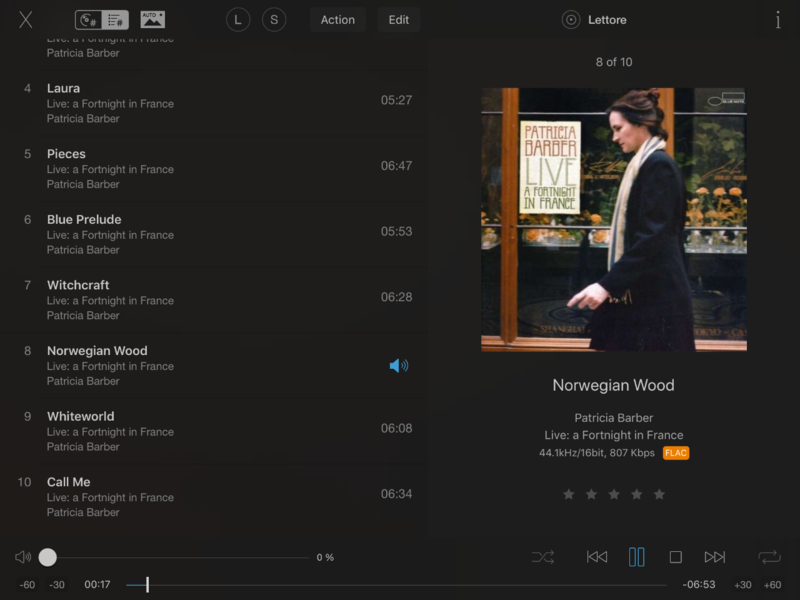Open the info panel icon
The width and height of the screenshot is (800, 600).
[x=778, y=19]
